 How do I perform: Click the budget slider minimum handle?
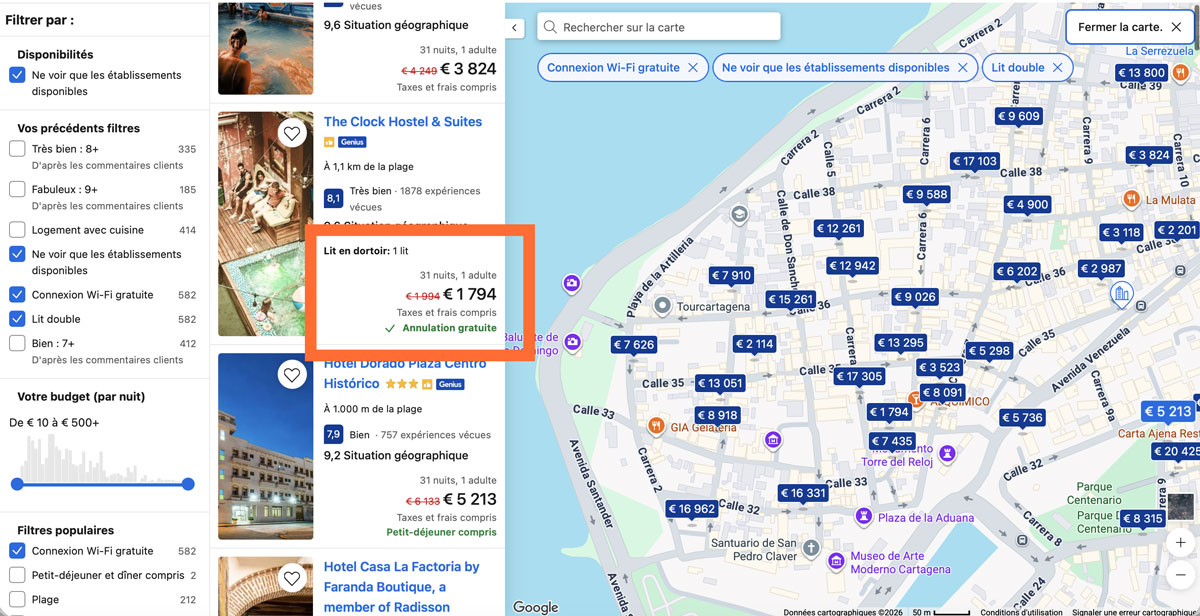point(17,484)
